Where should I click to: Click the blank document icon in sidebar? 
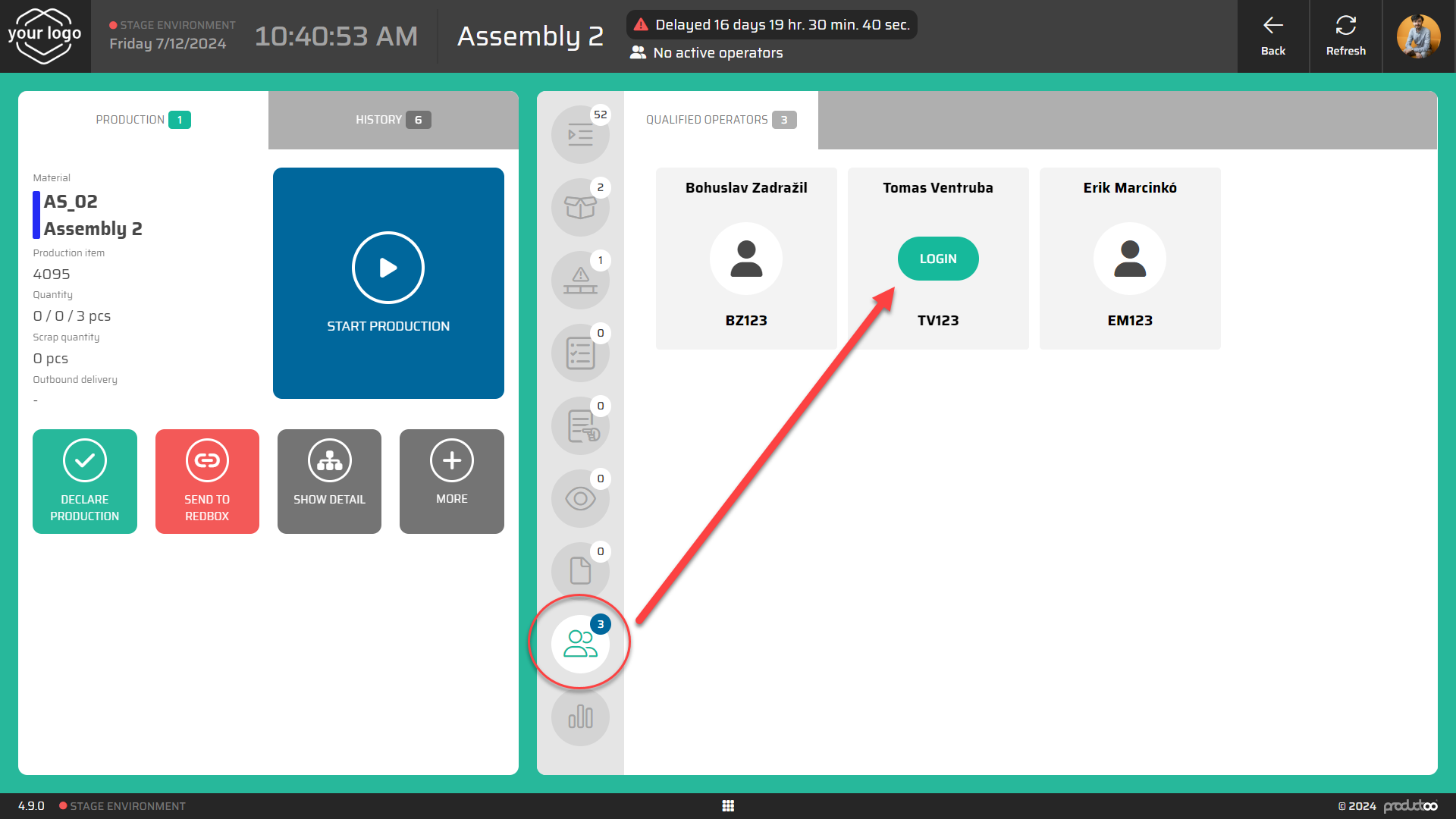click(580, 571)
